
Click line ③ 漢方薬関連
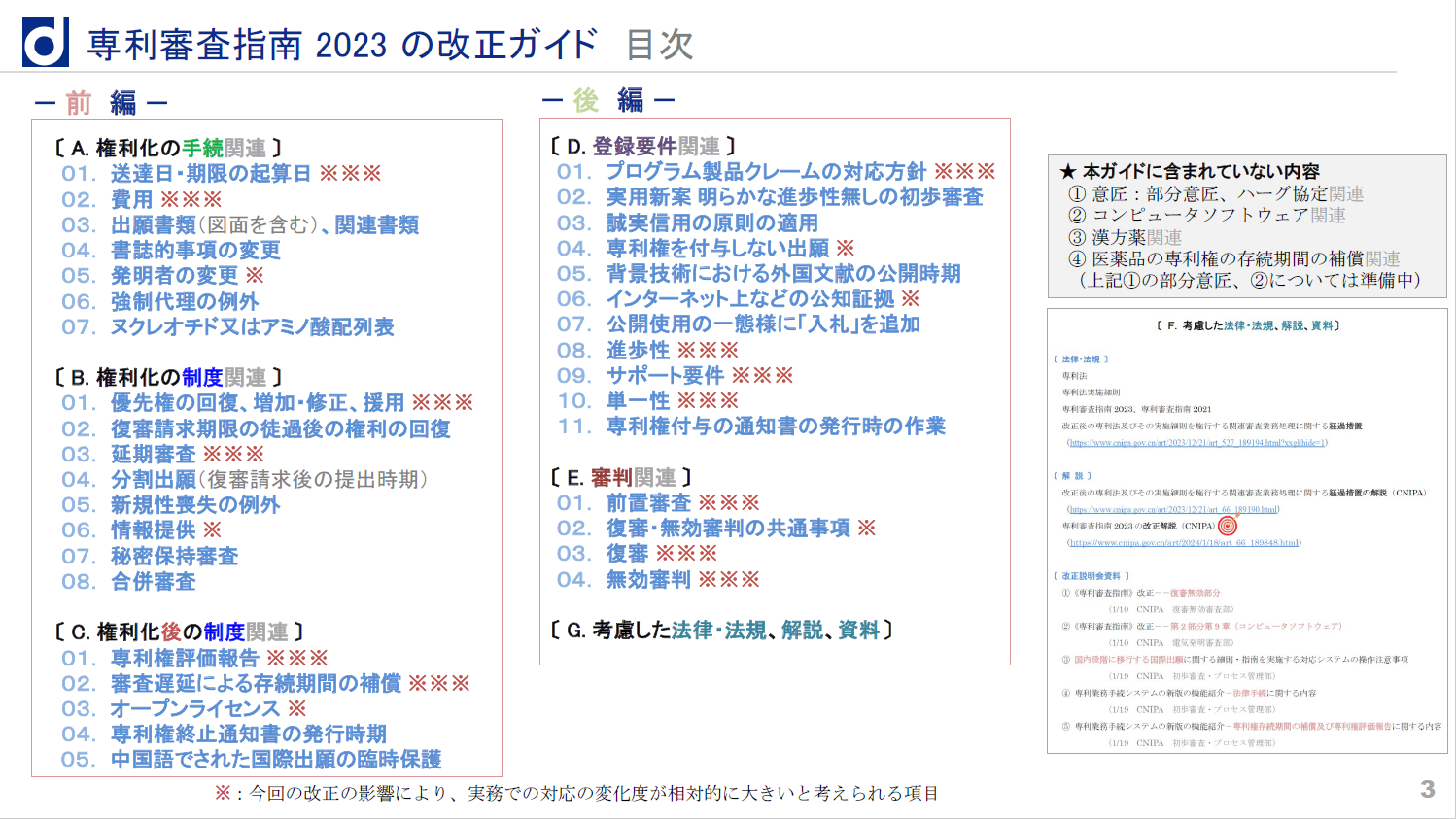tap(1125, 237)
